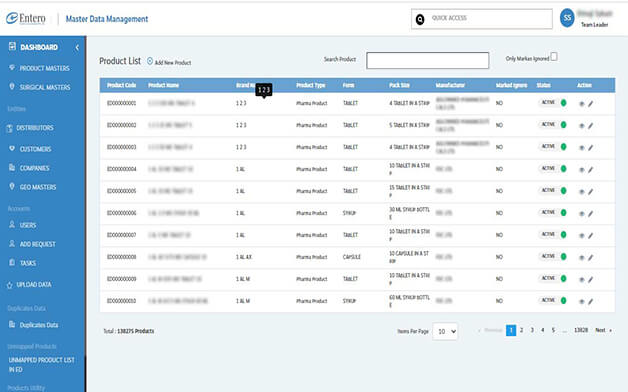Click the CAPSULE form cell

click(x=352, y=257)
